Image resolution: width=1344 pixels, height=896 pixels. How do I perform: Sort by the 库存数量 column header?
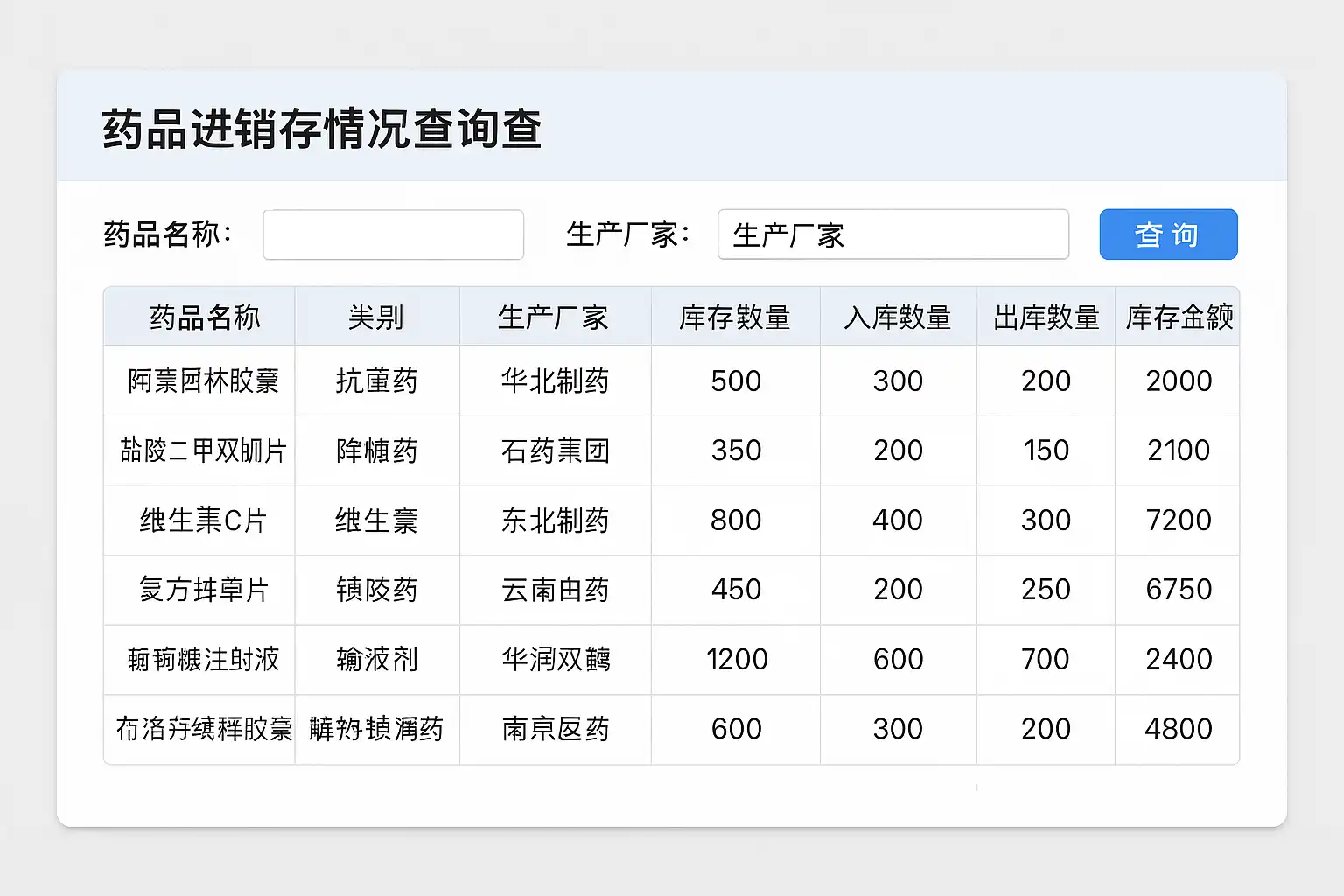tap(735, 317)
